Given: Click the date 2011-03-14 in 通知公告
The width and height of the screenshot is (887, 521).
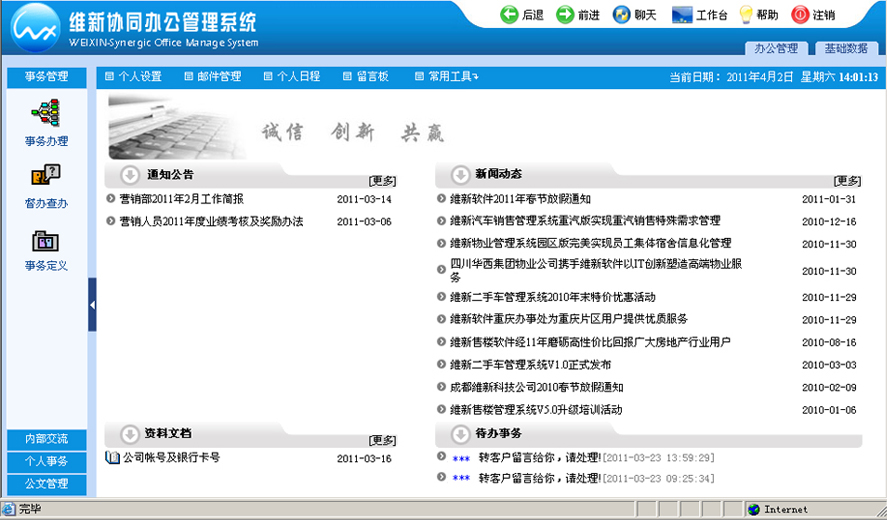Looking at the screenshot, I should click(x=364, y=199).
